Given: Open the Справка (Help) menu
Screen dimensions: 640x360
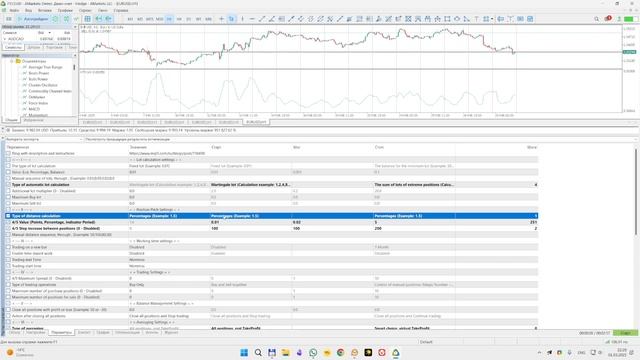Looking at the screenshot, I should (x=121, y=10).
